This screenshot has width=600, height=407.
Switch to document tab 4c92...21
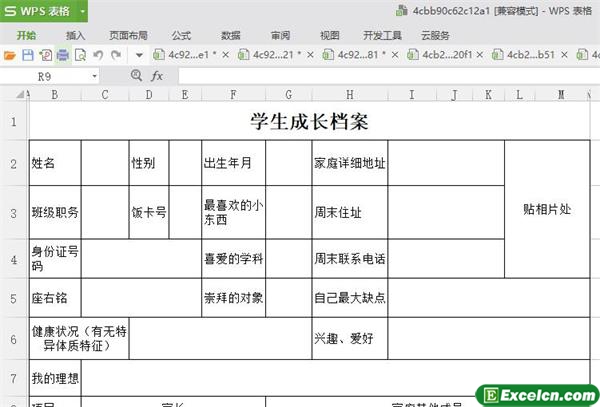point(270,55)
